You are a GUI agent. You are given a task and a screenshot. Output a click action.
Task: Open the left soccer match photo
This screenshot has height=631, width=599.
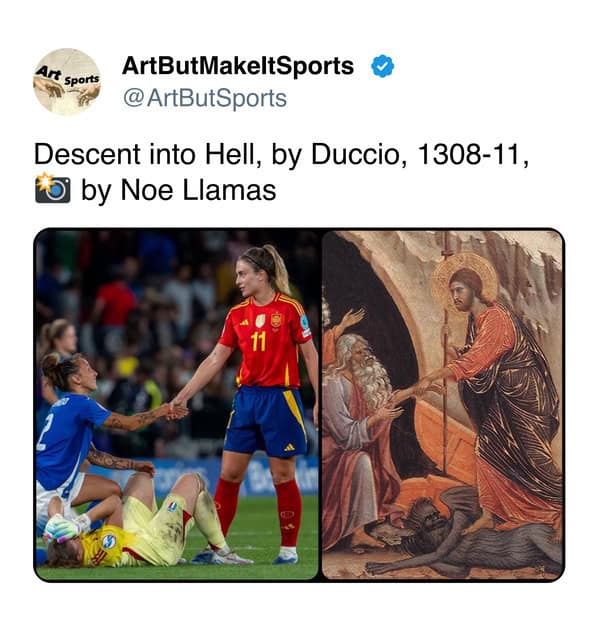point(177,404)
